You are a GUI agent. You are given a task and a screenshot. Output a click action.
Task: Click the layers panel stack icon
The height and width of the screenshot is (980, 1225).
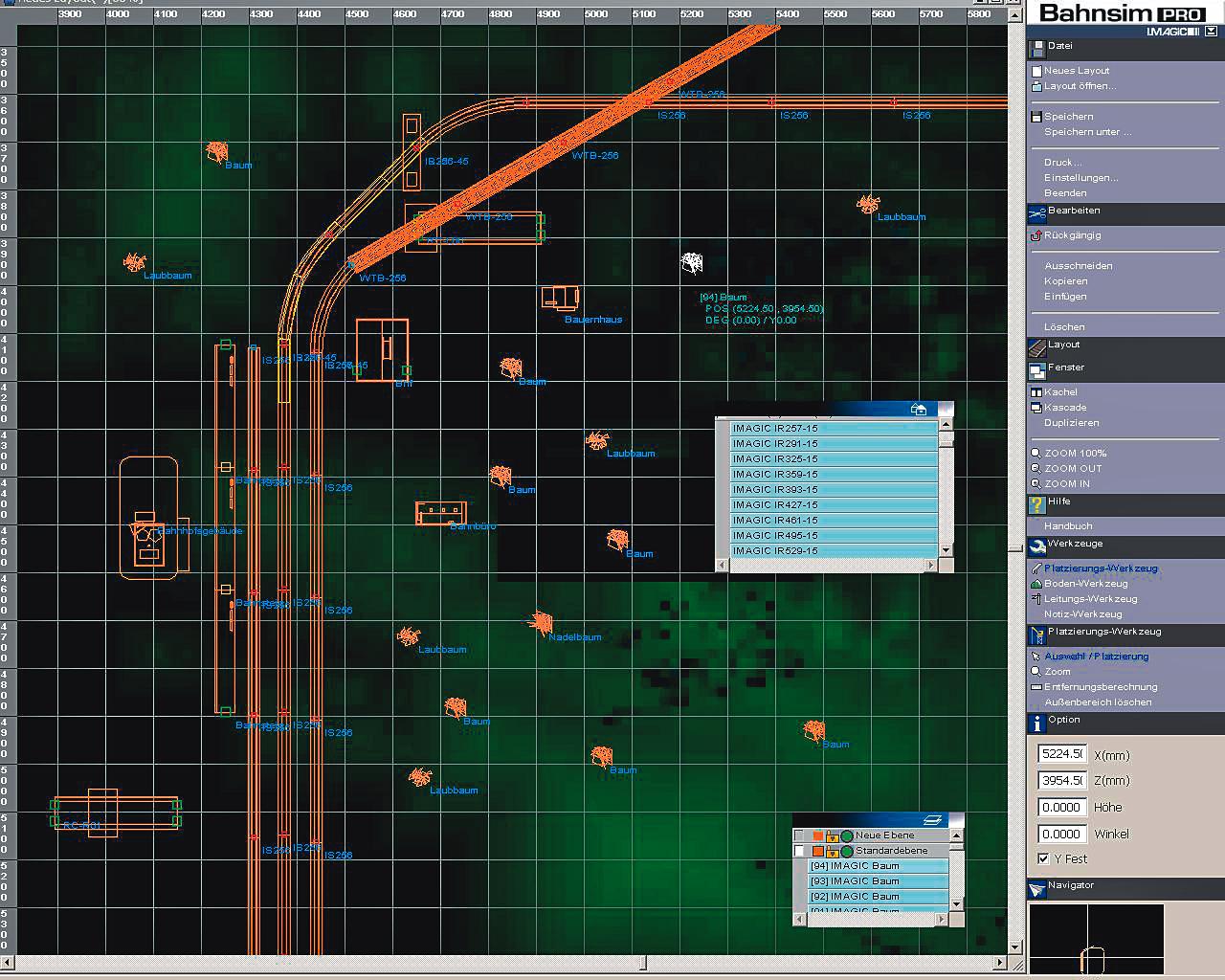[933, 820]
